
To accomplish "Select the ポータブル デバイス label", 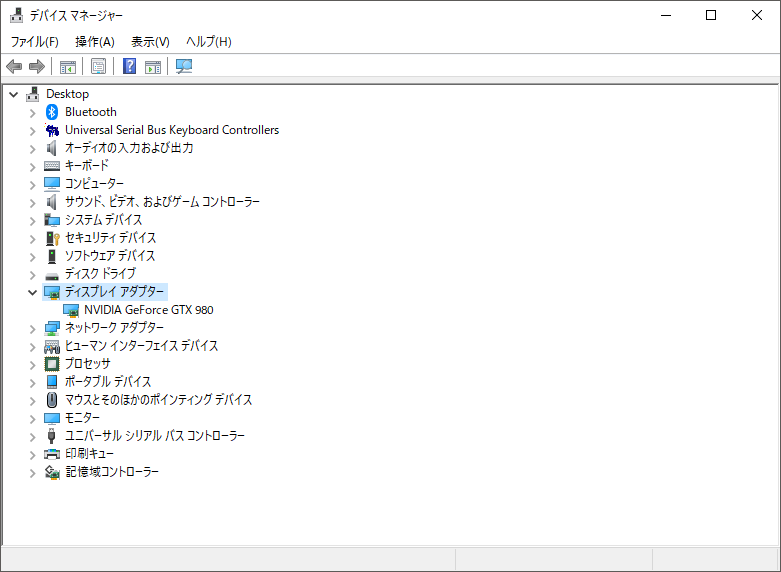I will (x=108, y=382).
